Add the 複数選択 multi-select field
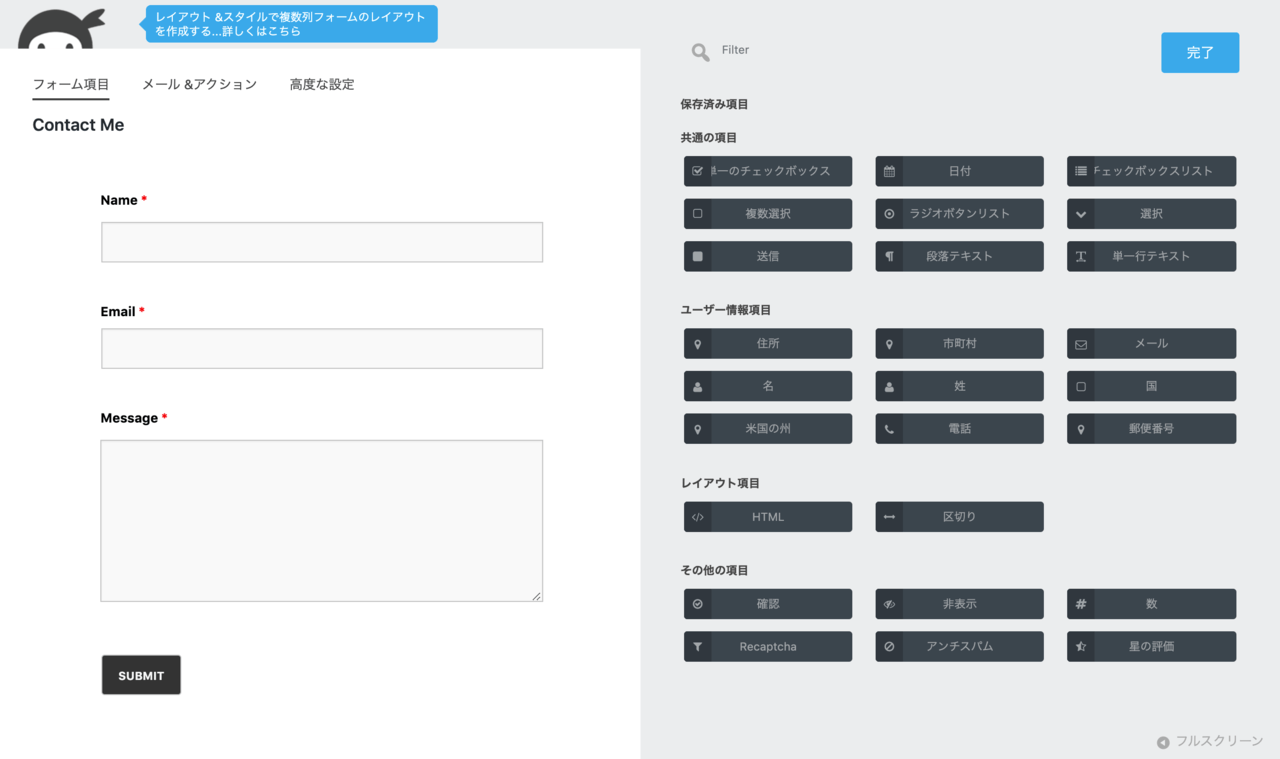This screenshot has width=1280, height=759. coord(768,214)
